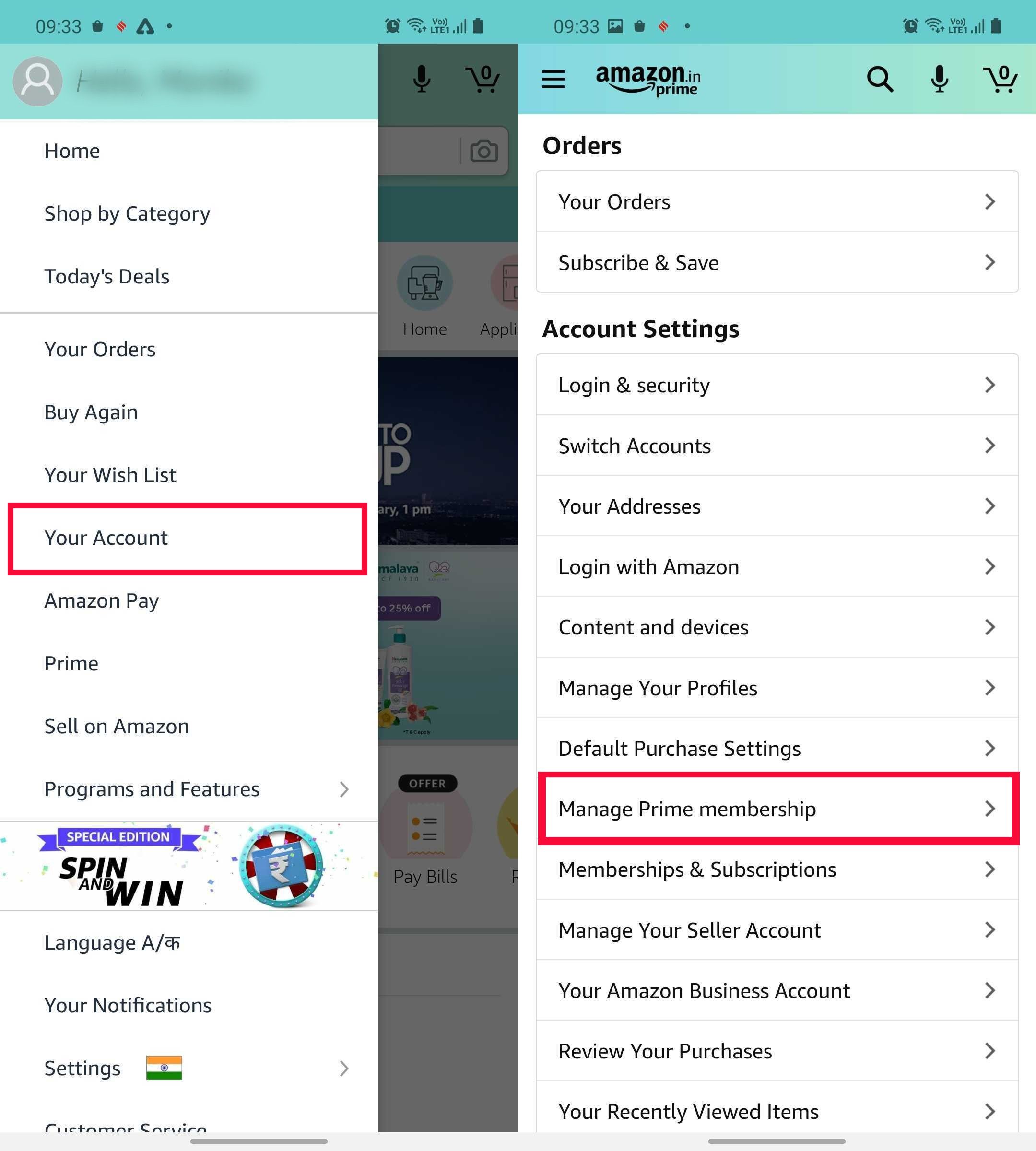
Task: Expand Your Orders section chevron
Action: (989, 201)
